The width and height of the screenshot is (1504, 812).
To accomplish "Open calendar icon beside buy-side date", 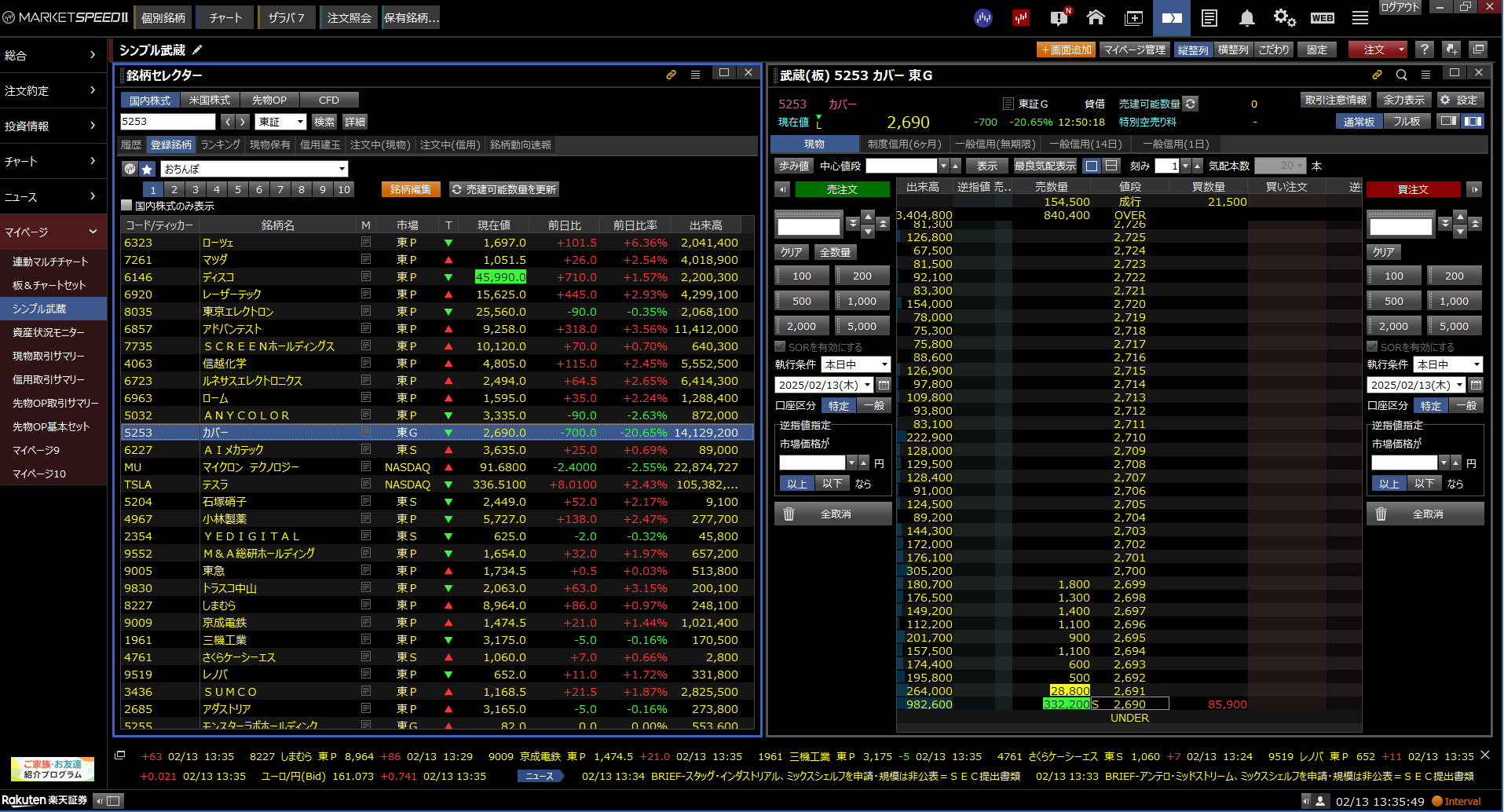I will click(x=1476, y=385).
